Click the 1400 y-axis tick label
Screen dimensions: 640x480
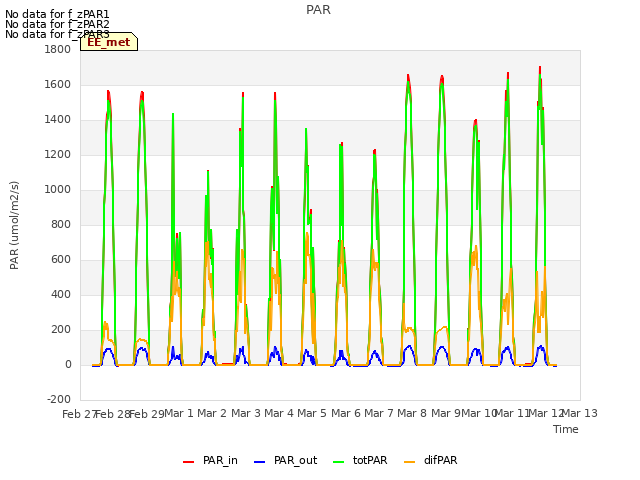coord(58,120)
